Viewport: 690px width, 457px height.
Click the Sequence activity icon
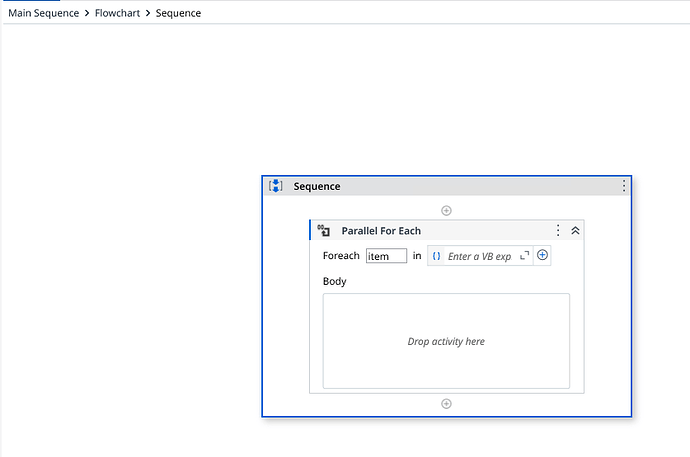pos(276,186)
